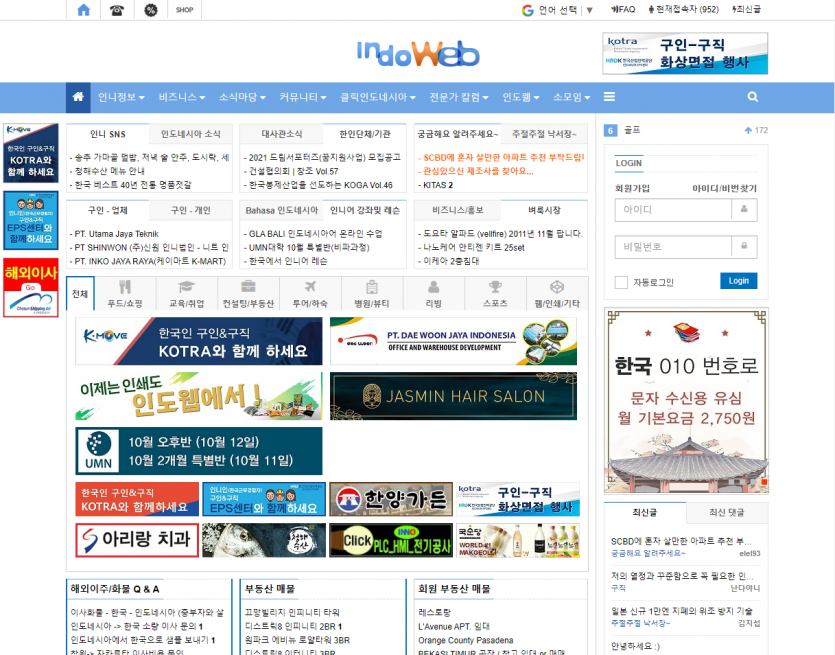Open the JASMIN HAIR SALON banner

(453, 396)
